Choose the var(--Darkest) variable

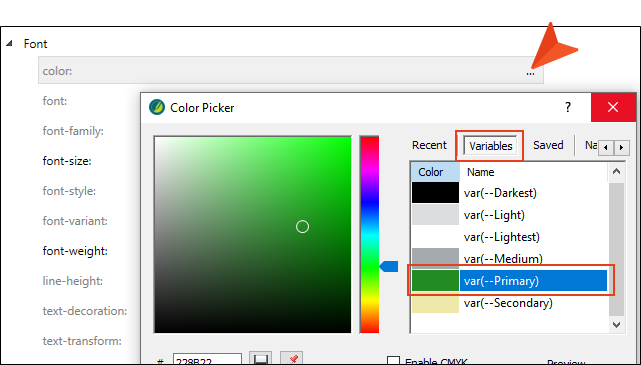pyautogui.click(x=500, y=193)
